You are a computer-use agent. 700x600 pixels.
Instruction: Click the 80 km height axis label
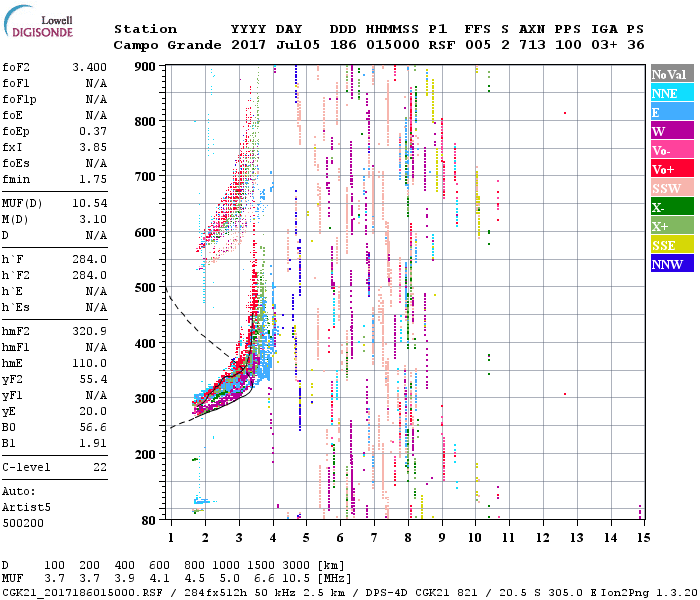point(149,520)
